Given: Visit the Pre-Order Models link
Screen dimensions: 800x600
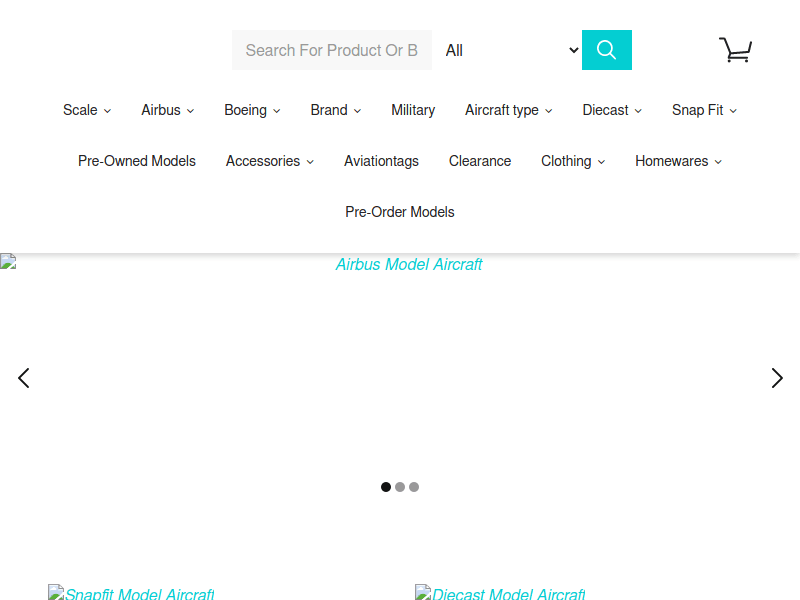Looking at the screenshot, I should tap(400, 212).
